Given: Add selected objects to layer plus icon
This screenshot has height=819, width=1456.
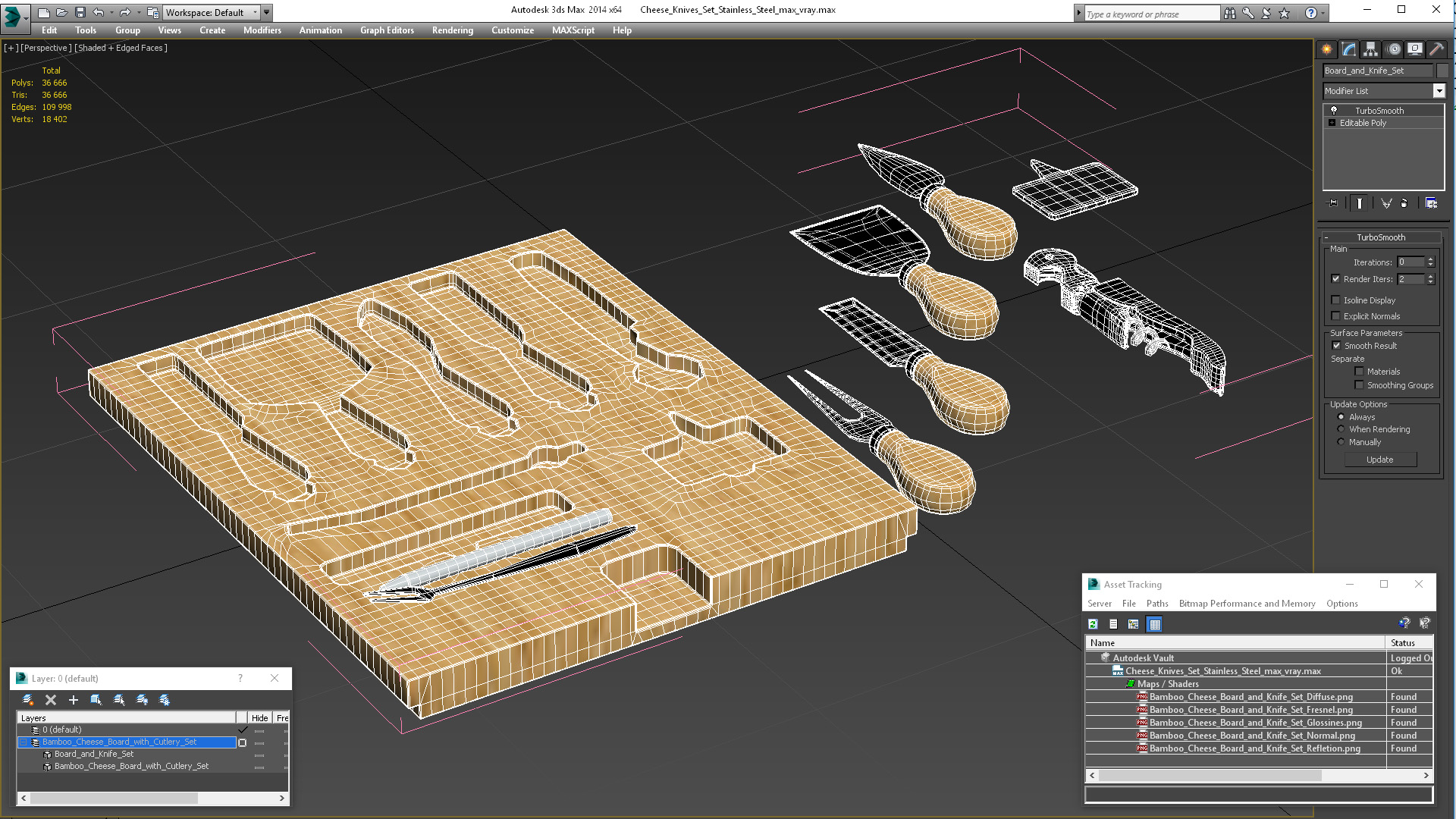Looking at the screenshot, I should tap(74, 700).
